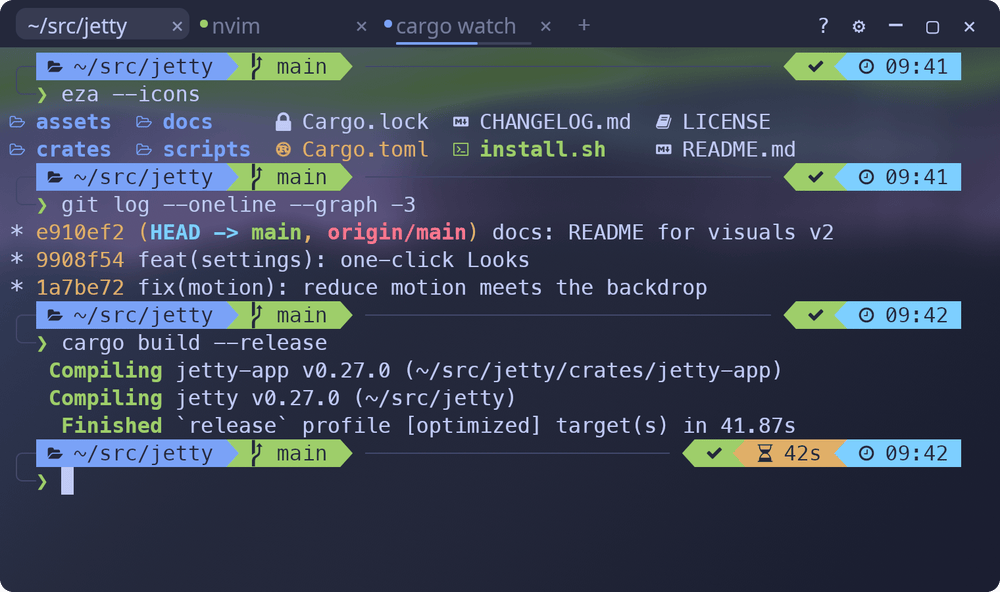Click the docs folder icon
Image resolution: width=1000 pixels, height=592 pixels.
[144, 122]
